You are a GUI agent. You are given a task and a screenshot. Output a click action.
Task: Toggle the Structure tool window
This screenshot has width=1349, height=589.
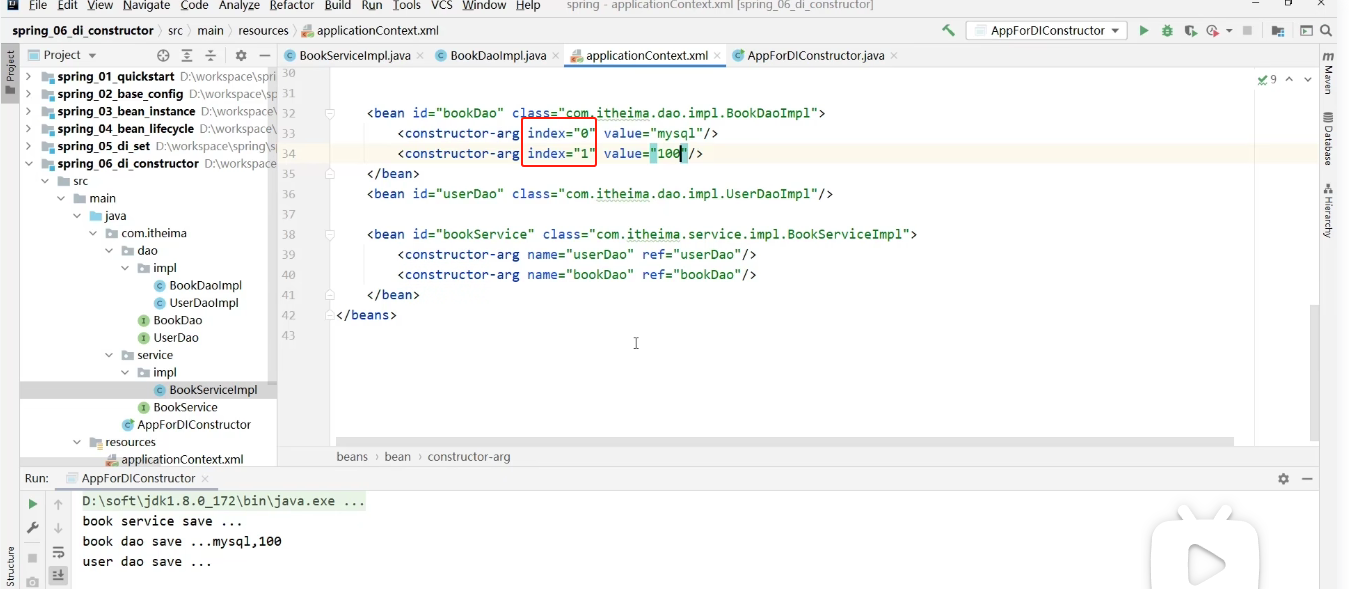point(10,565)
